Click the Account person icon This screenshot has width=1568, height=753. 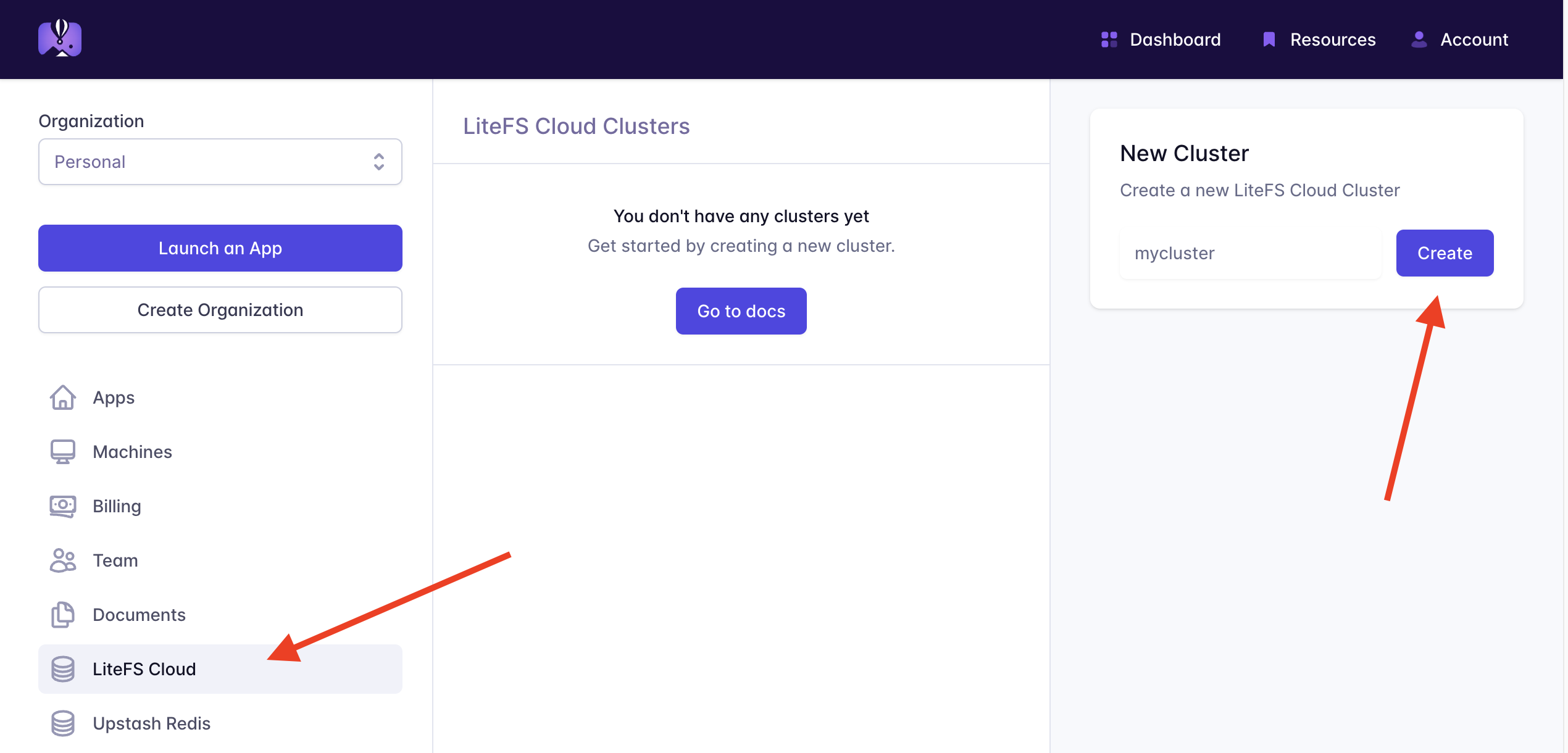pyautogui.click(x=1419, y=40)
